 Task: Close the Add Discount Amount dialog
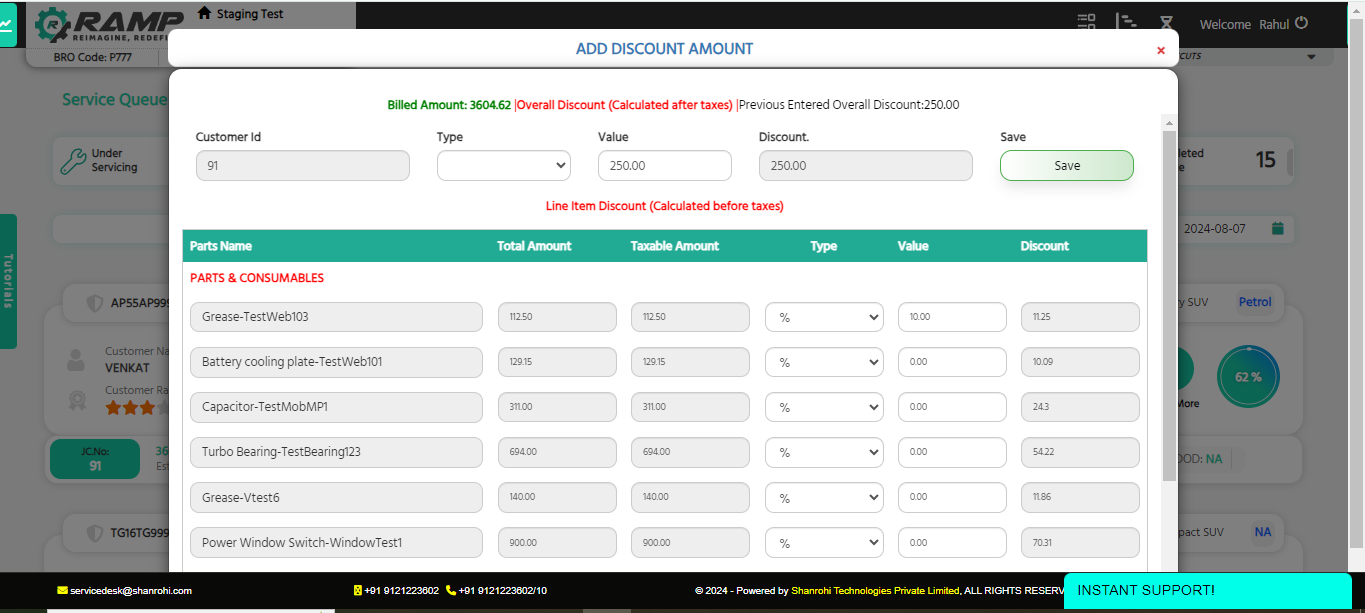click(x=1160, y=50)
